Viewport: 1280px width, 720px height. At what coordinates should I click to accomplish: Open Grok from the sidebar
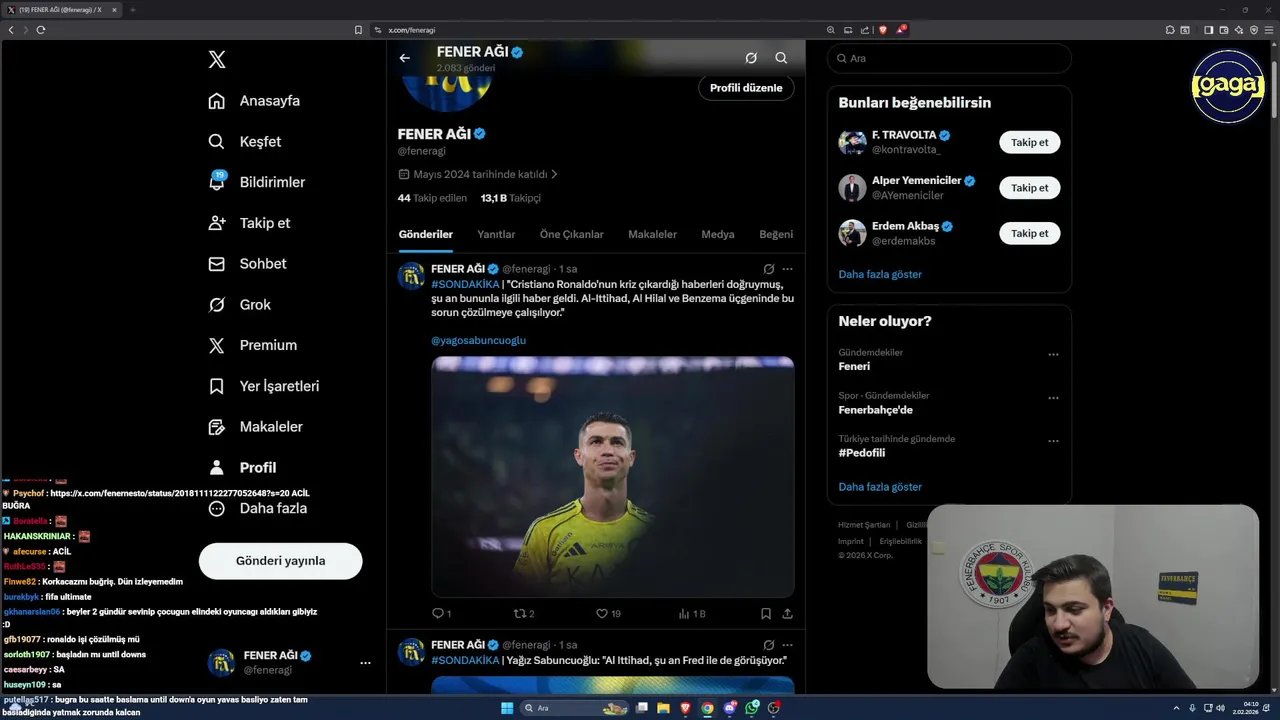click(x=239, y=305)
